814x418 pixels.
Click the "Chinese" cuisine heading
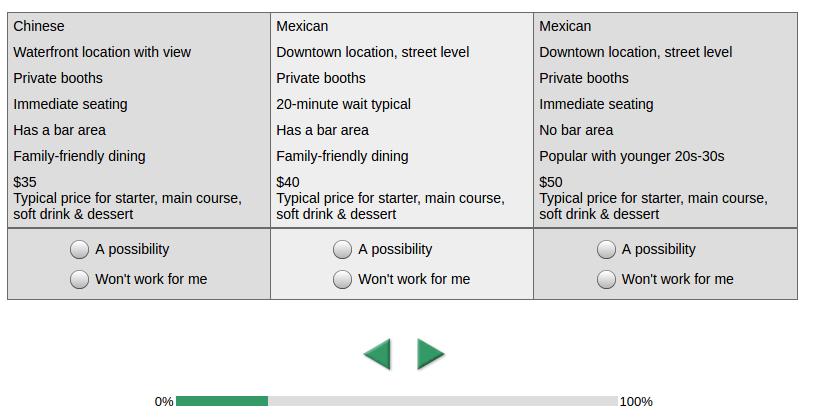click(39, 26)
